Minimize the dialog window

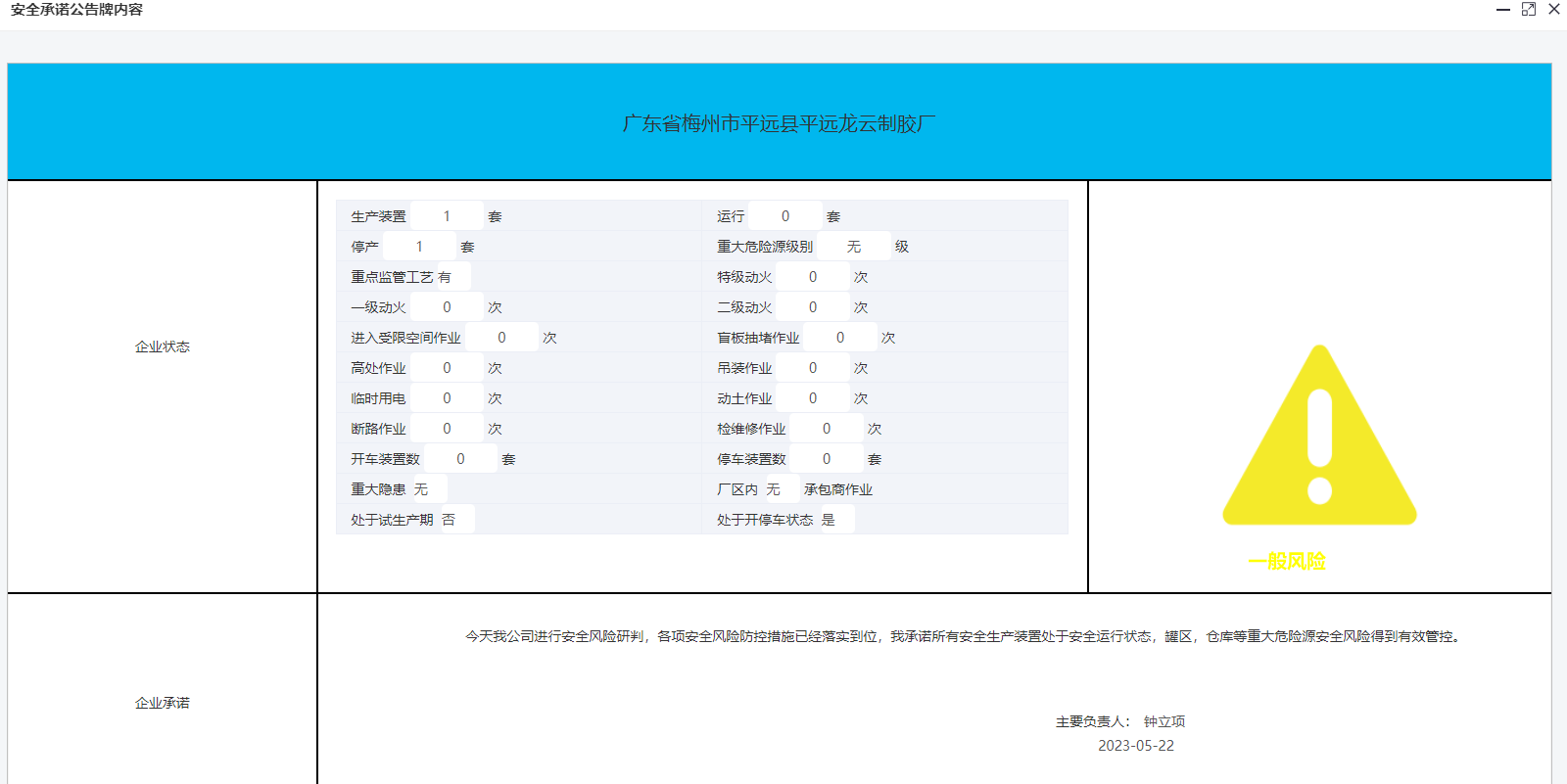click(x=1503, y=9)
